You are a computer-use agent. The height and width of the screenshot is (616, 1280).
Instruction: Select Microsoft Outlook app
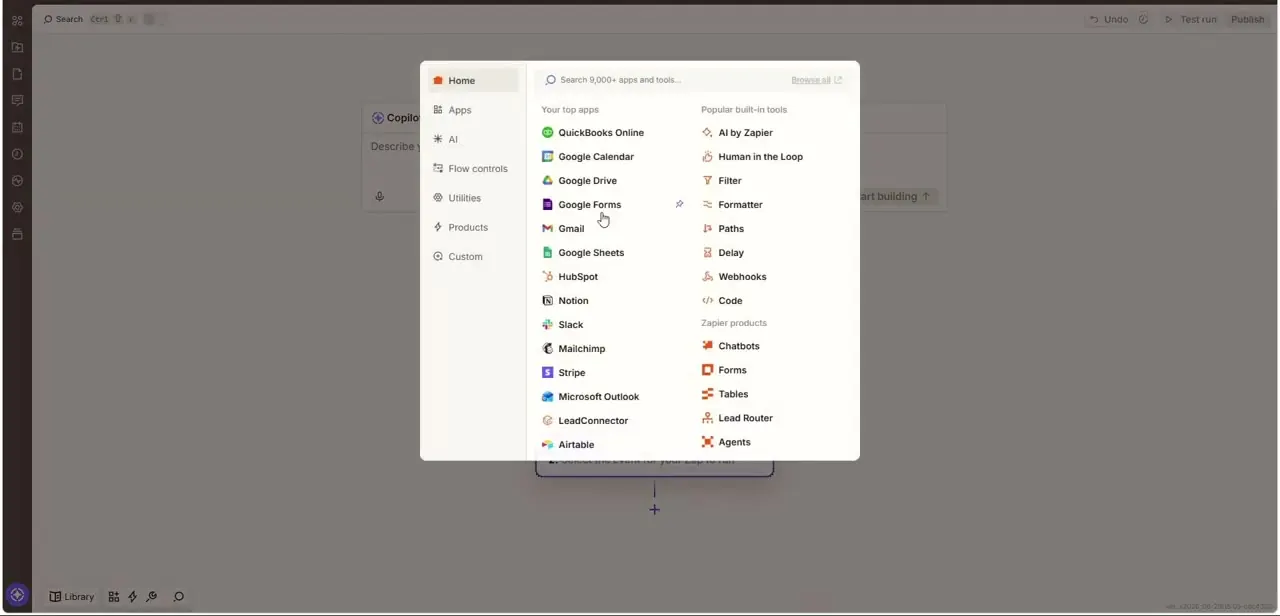point(590,396)
